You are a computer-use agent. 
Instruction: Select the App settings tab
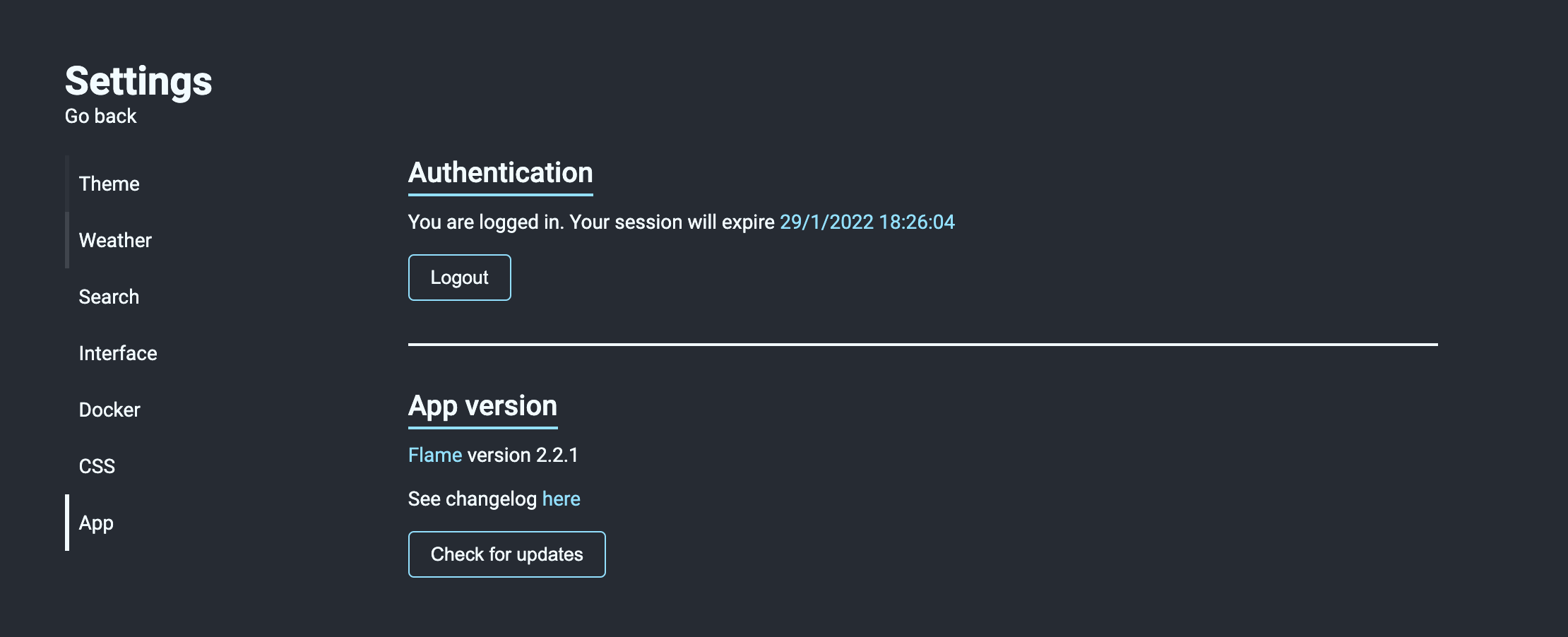[96, 523]
